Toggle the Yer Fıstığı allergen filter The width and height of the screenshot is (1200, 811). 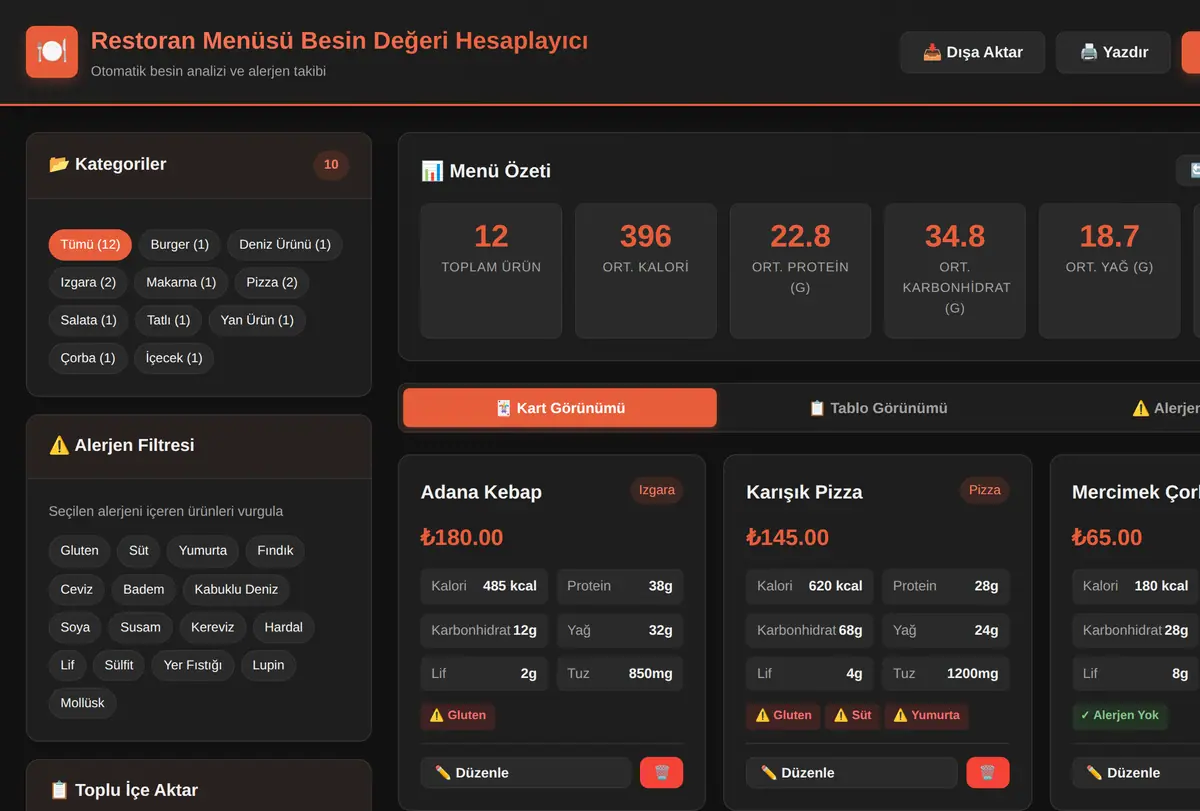pos(193,665)
